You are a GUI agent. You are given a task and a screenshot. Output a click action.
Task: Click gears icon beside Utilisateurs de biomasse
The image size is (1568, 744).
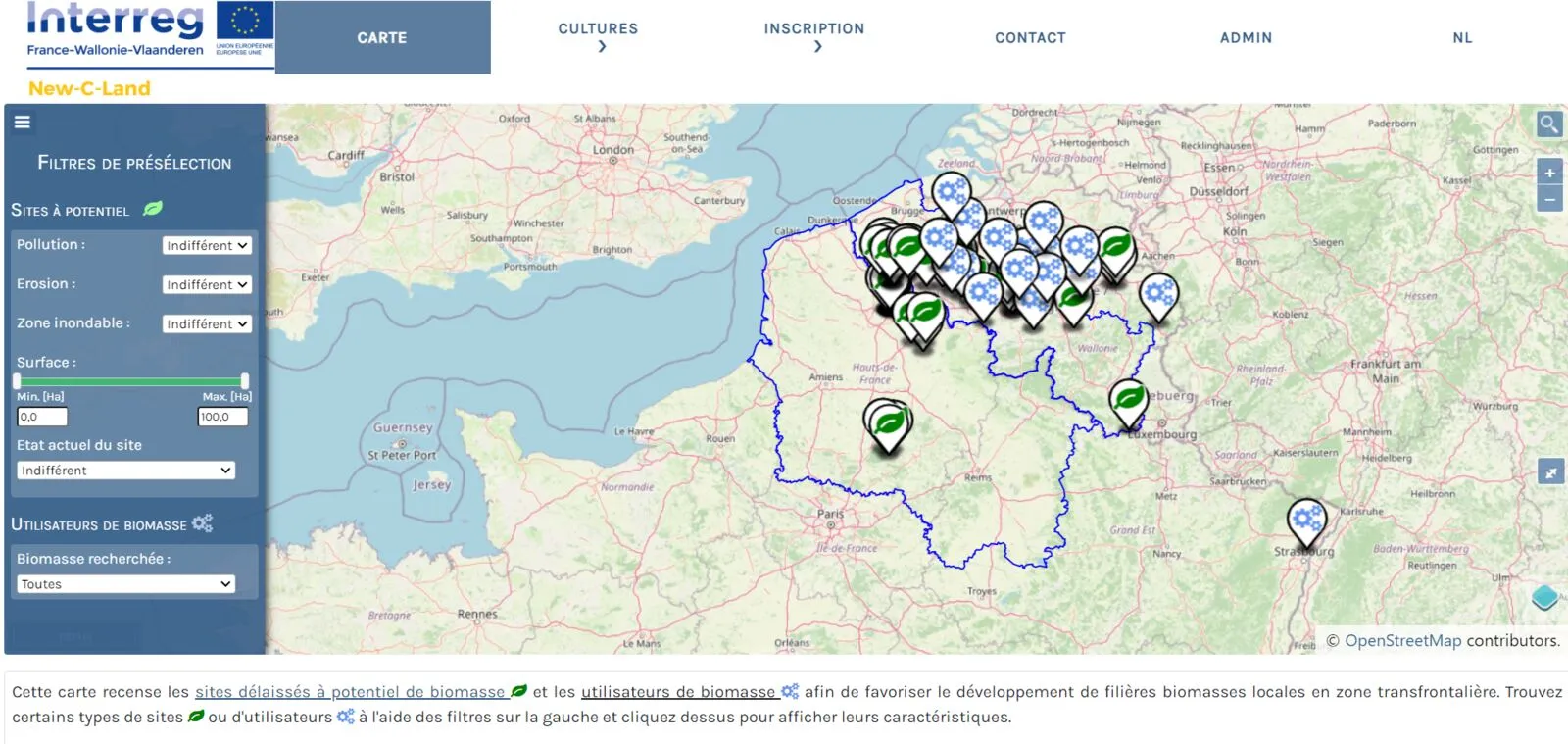(202, 523)
